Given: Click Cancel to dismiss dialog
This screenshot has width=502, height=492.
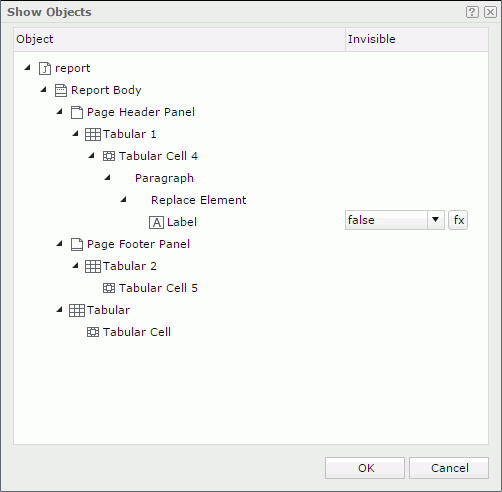Looking at the screenshot, I should point(449,468).
